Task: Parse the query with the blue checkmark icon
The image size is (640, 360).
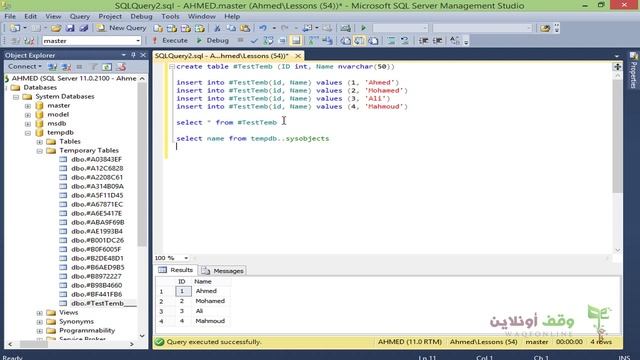Action: [254, 41]
